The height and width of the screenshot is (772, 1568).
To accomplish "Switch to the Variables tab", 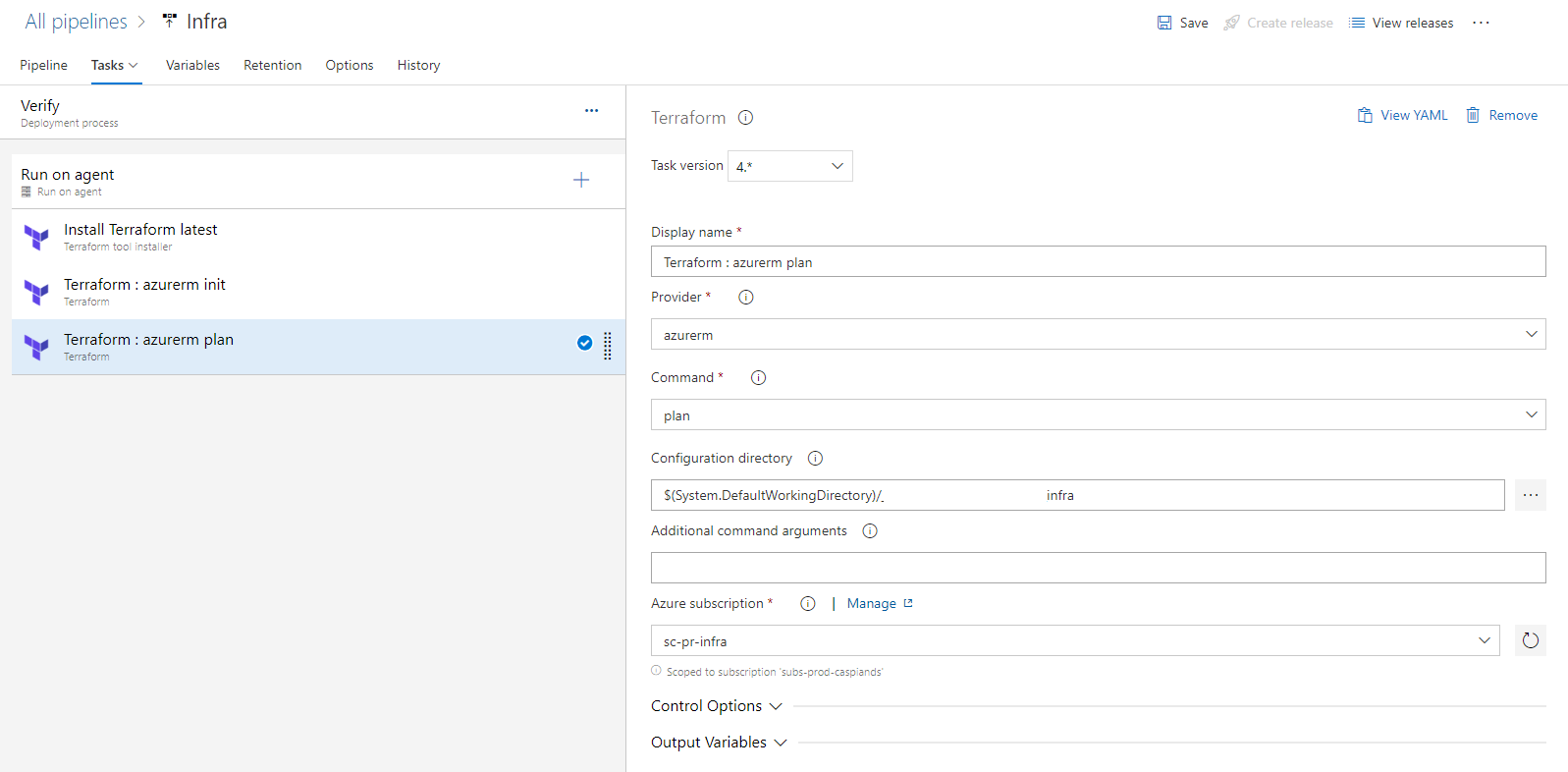I will coord(192,65).
